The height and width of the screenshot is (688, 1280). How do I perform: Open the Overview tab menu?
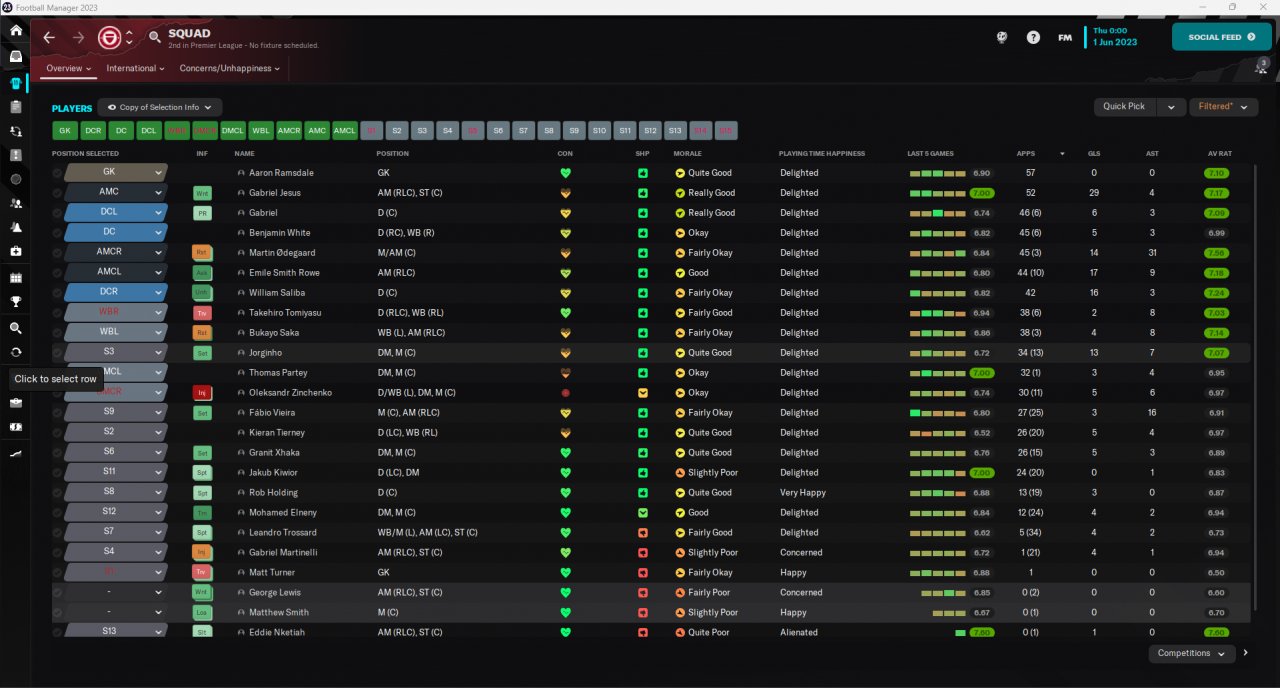coord(68,69)
